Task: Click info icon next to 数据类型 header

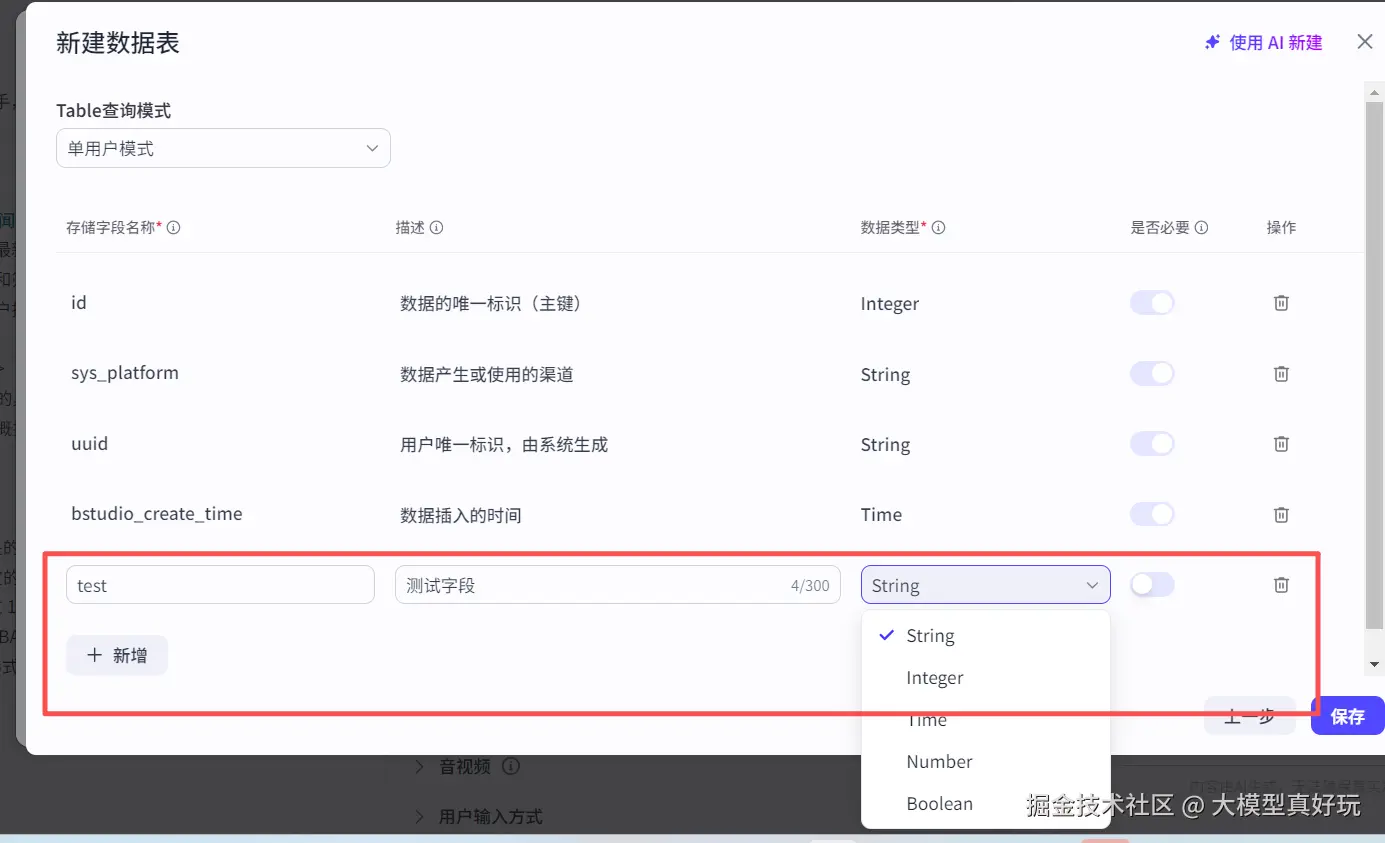Action: (938, 228)
